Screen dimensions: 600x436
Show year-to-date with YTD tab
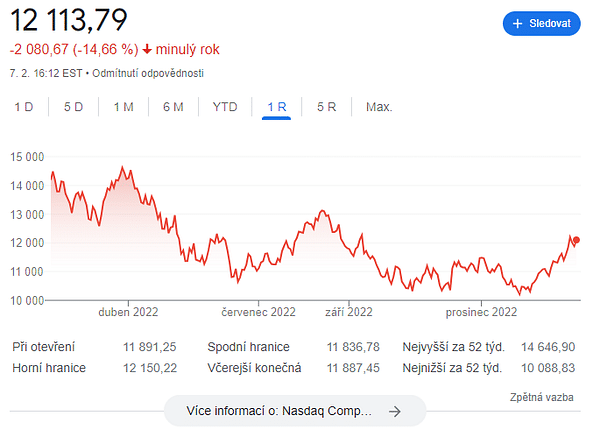point(225,107)
